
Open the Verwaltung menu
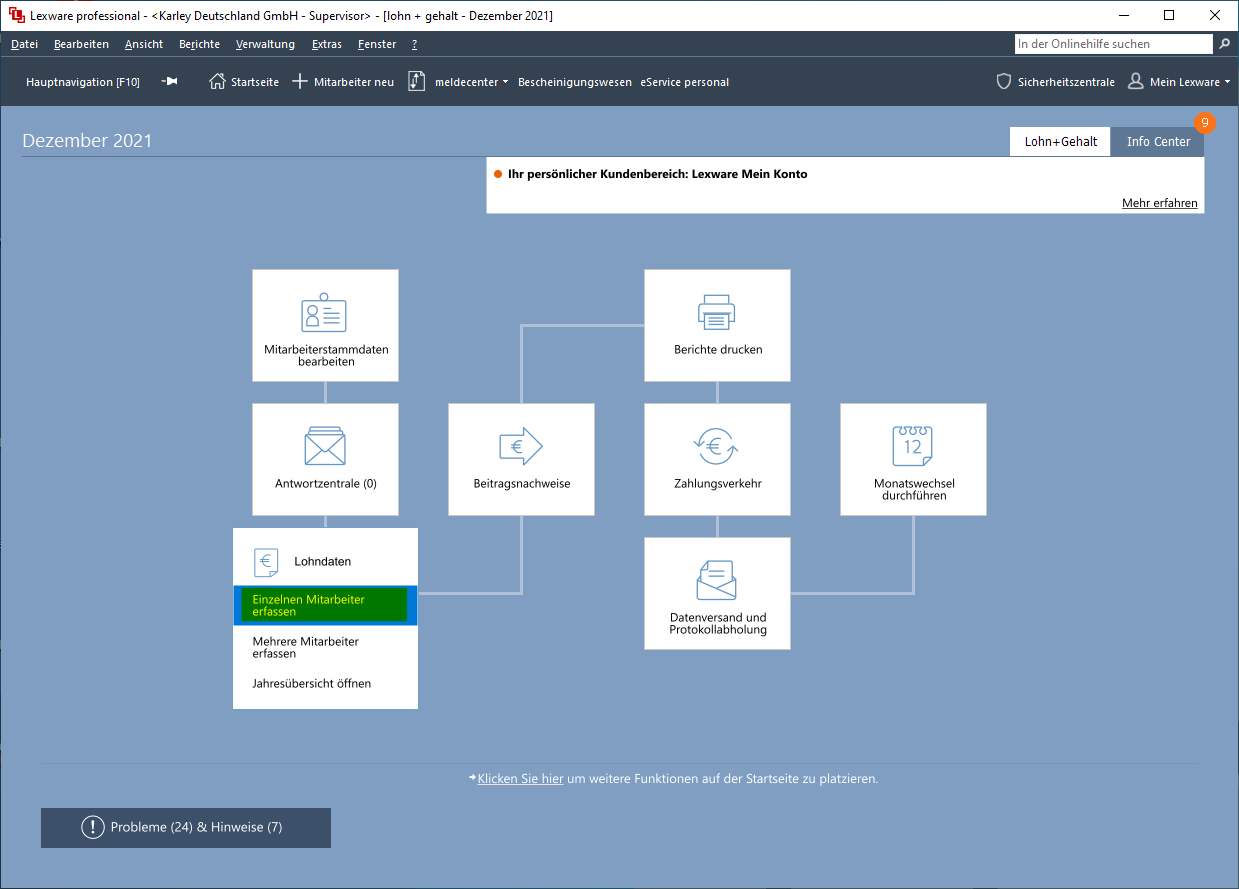(265, 44)
